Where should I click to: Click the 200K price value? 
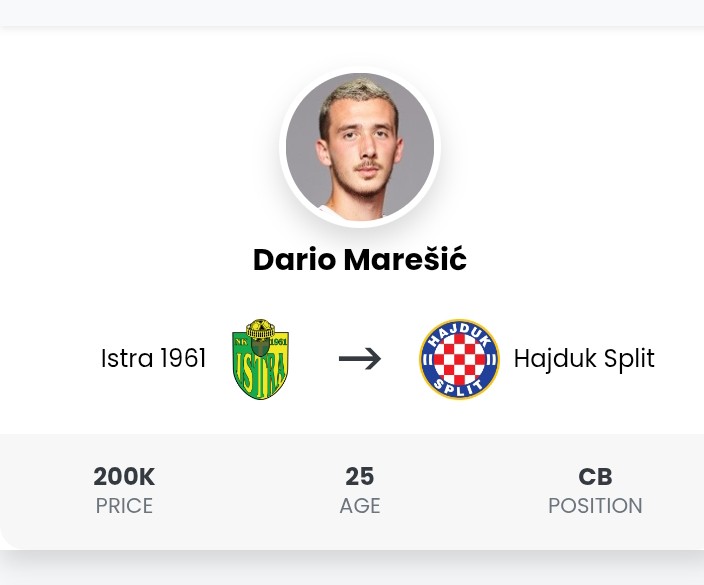point(124,476)
